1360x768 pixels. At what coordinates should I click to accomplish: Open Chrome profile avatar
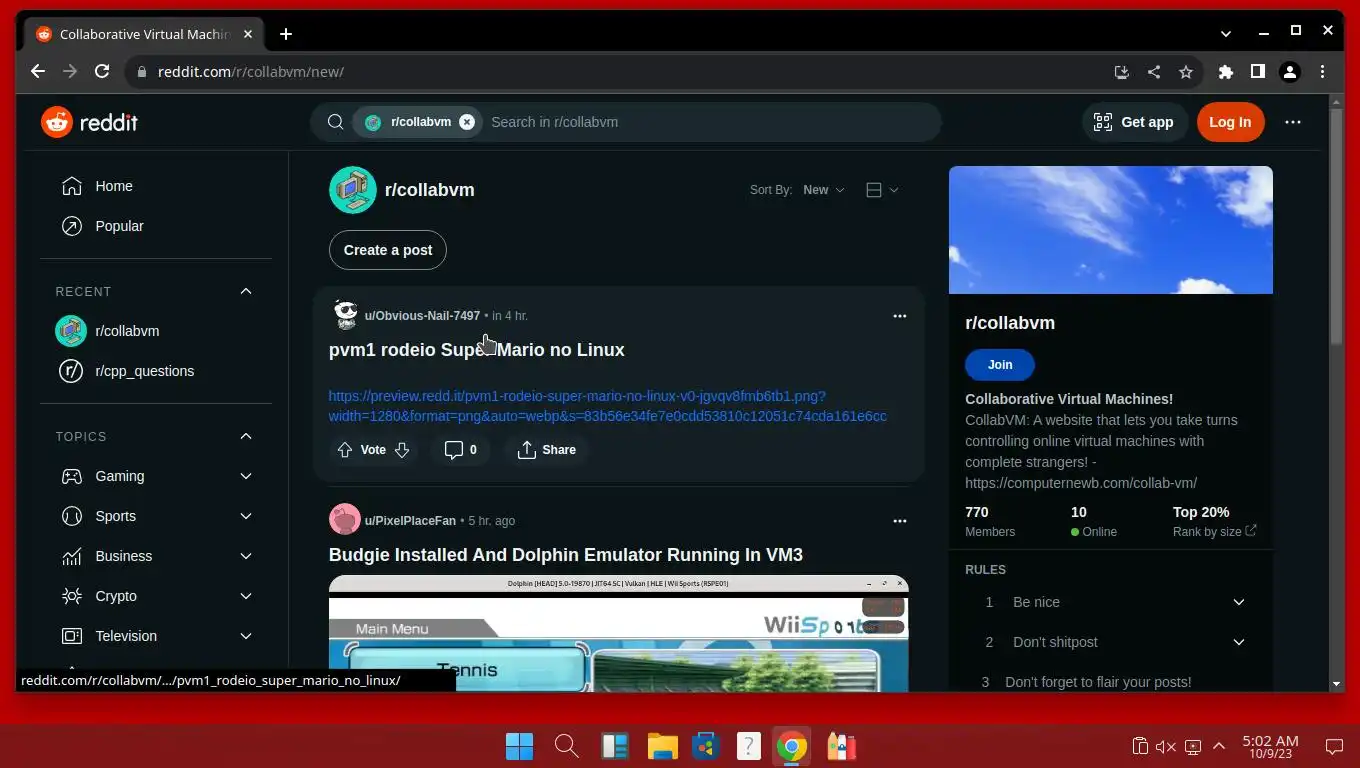(1290, 72)
